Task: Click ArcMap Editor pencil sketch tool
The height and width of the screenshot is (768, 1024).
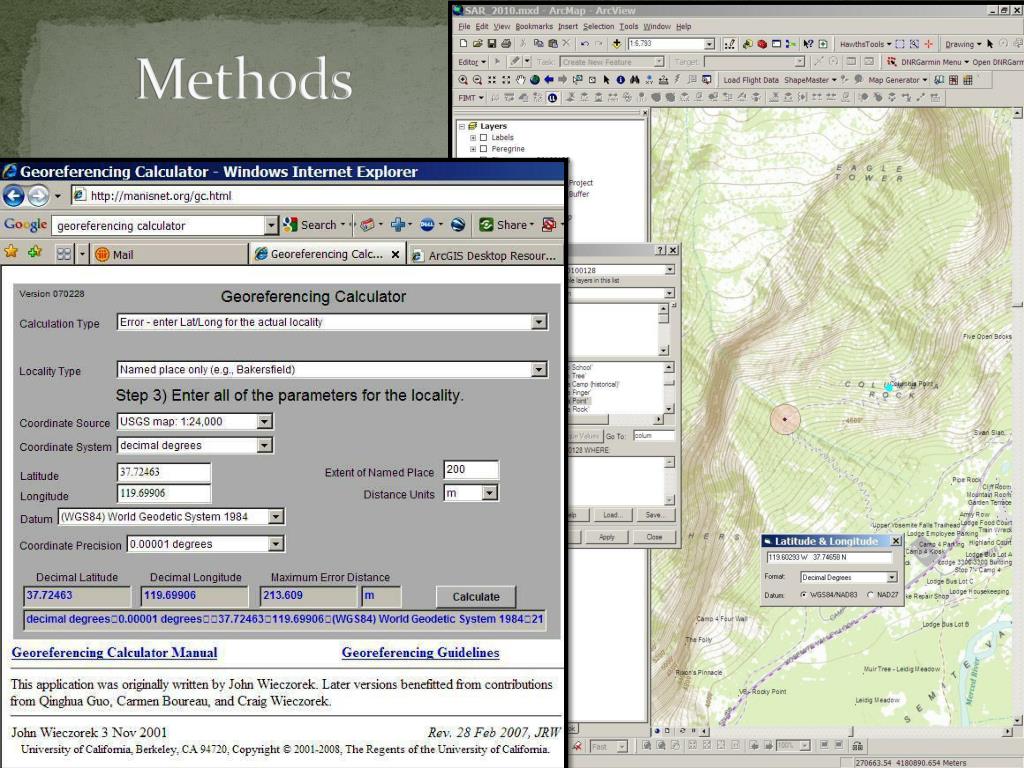Action: click(515, 61)
